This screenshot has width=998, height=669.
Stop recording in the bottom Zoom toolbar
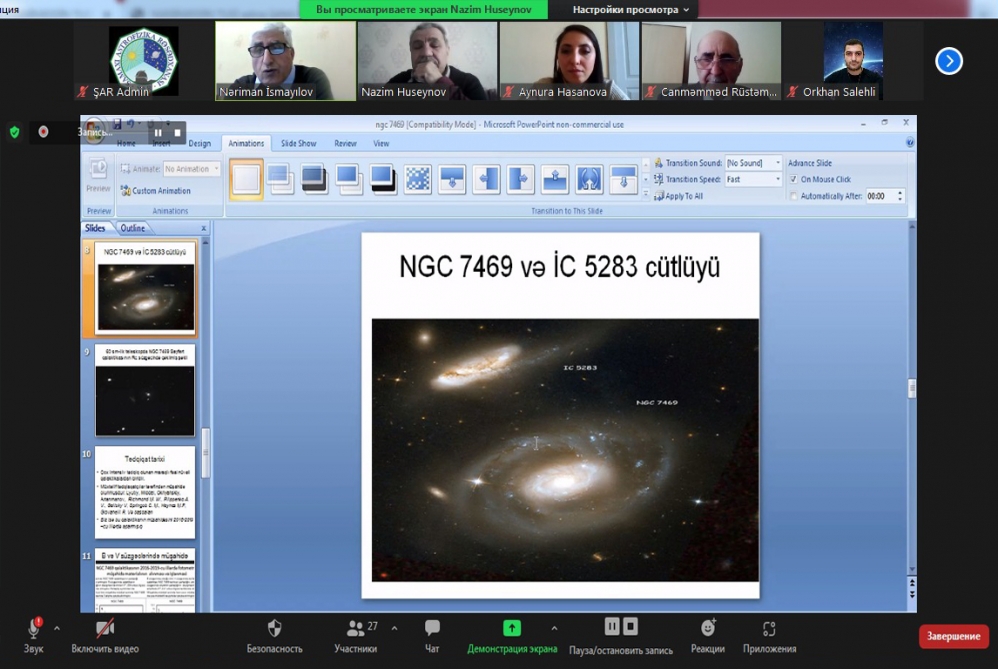tap(630, 627)
